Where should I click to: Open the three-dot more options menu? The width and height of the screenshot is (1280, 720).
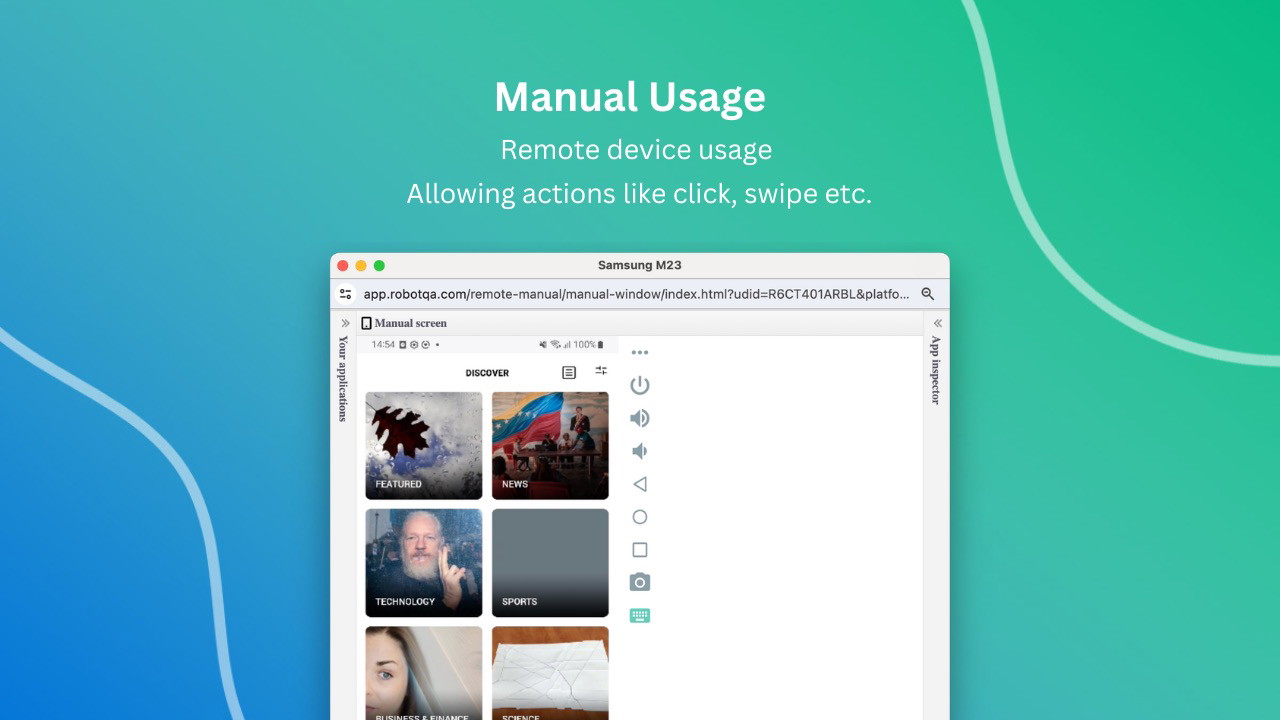(x=640, y=352)
